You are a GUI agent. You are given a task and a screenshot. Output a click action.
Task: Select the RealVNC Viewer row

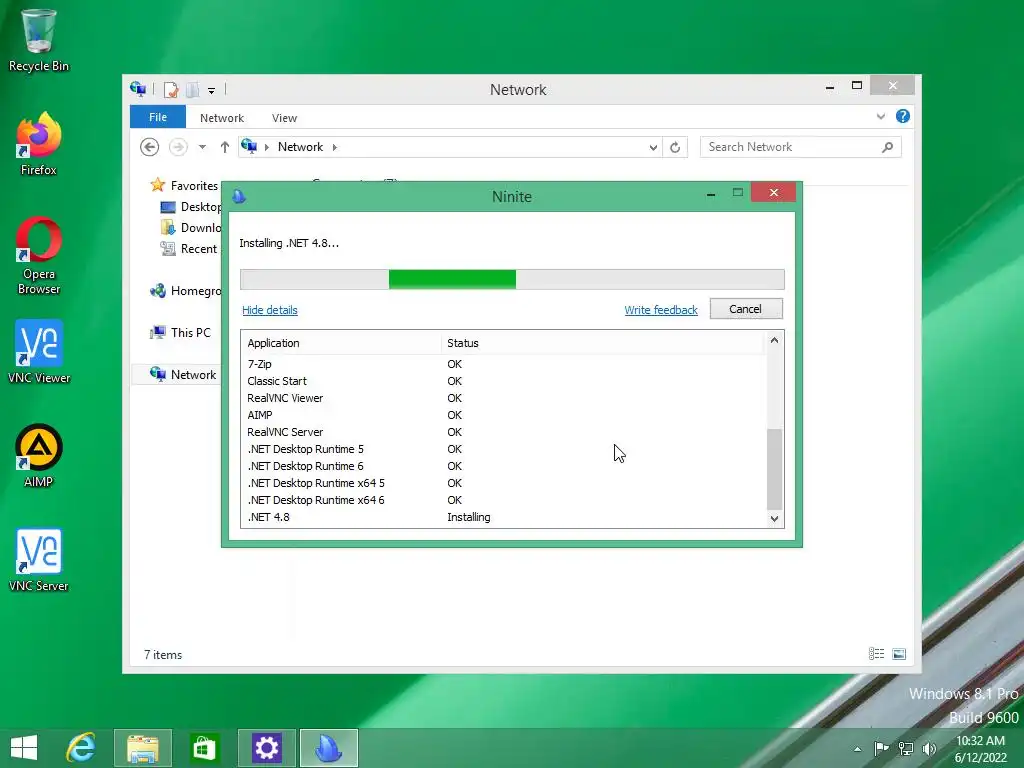click(x=503, y=398)
